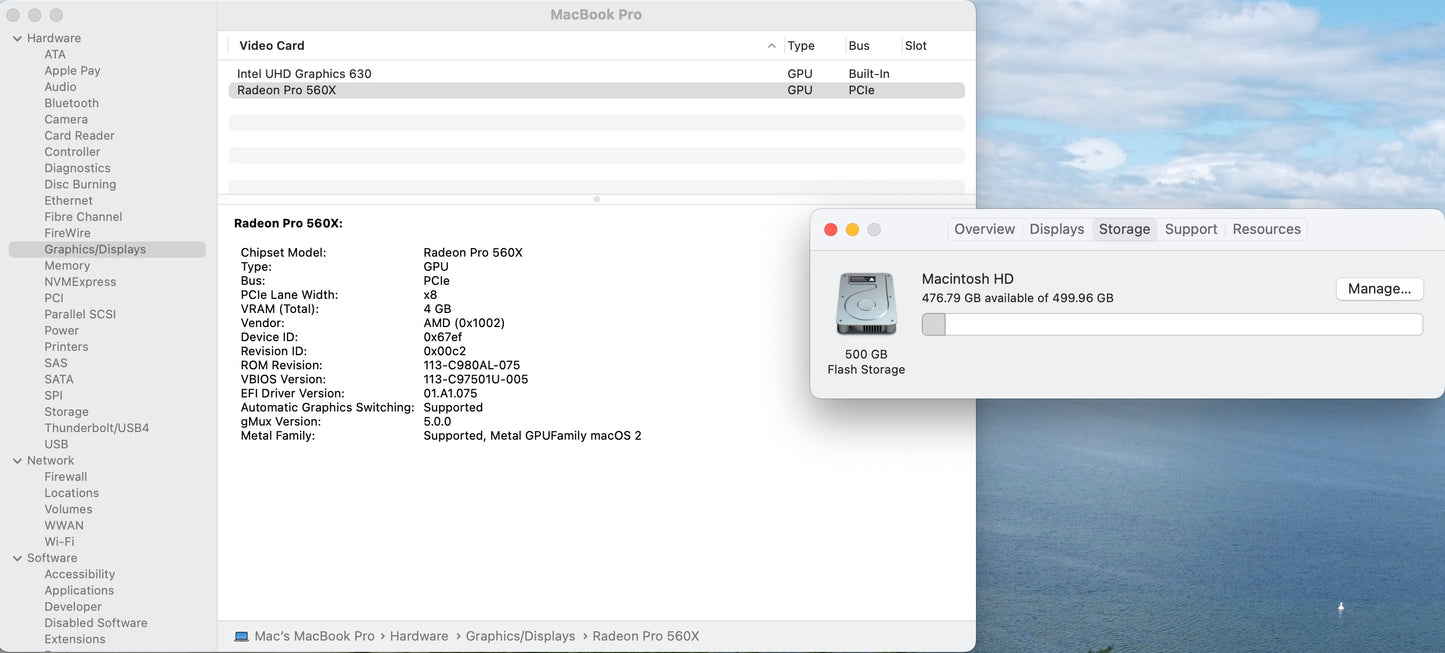Click the Video Card sort arrow
The image size is (1445, 653).
(x=771, y=46)
